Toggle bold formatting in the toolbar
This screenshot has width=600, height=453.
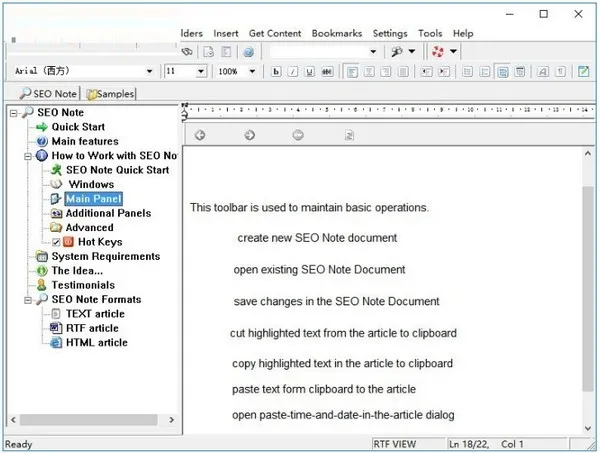[276, 72]
